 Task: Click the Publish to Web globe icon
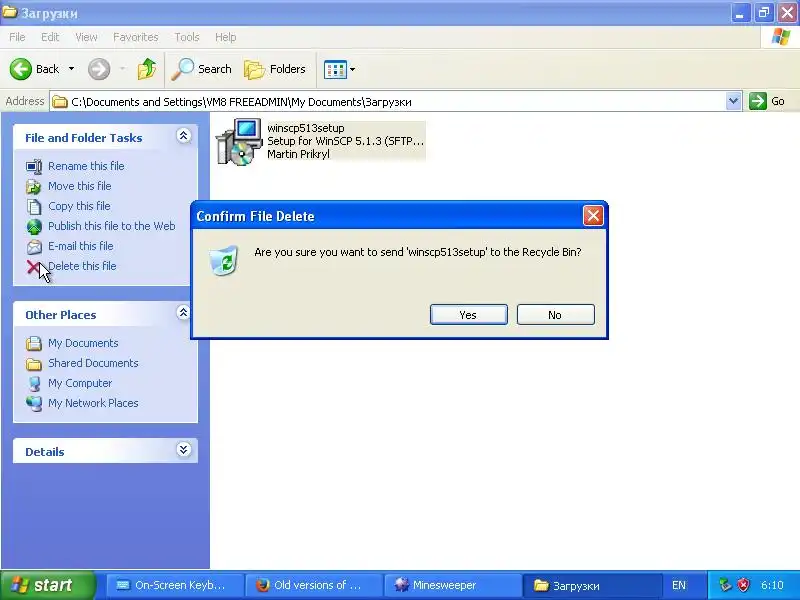coord(34,227)
